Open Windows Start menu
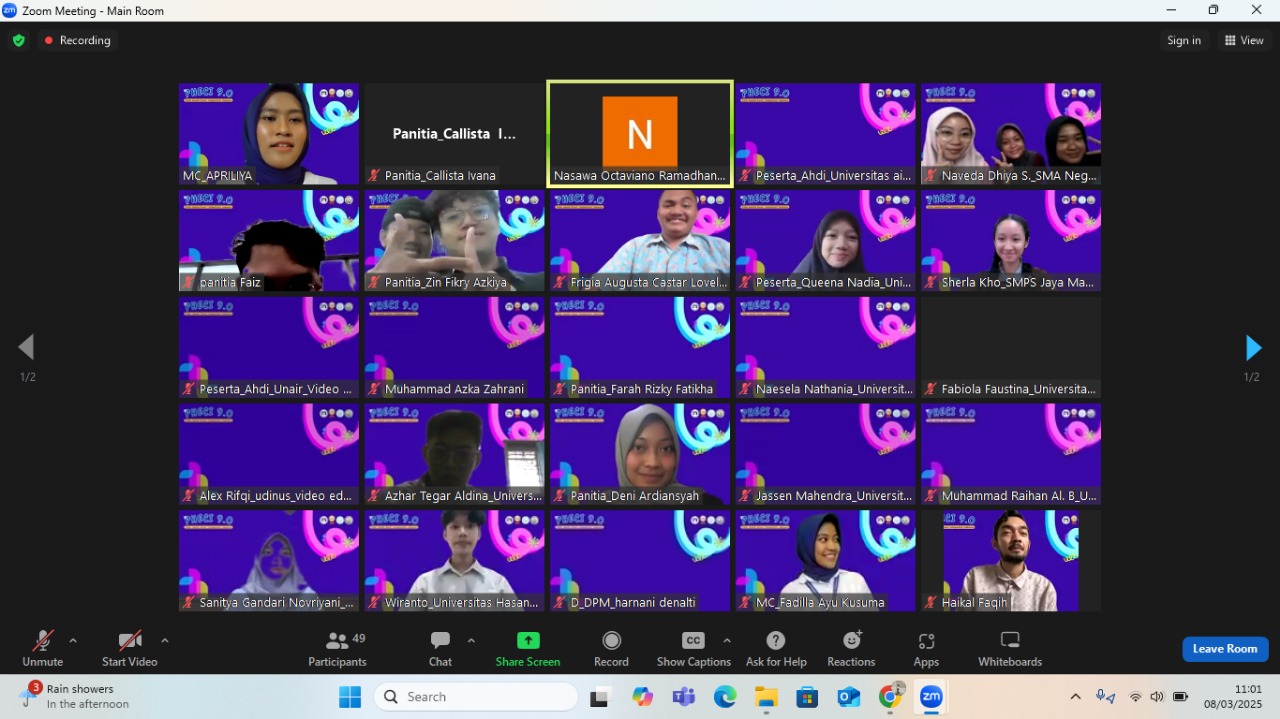 coord(350,697)
